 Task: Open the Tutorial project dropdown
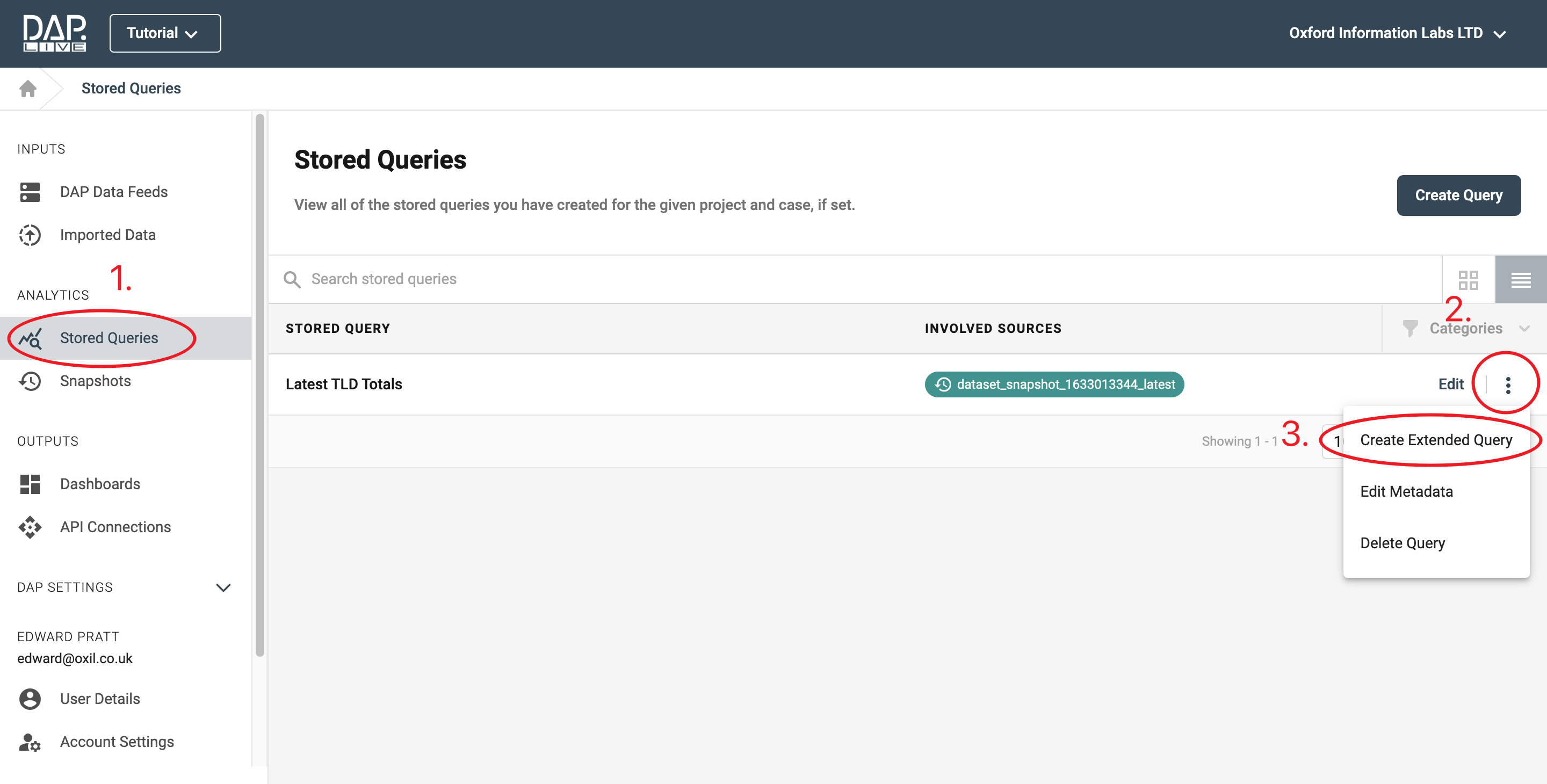tap(164, 34)
